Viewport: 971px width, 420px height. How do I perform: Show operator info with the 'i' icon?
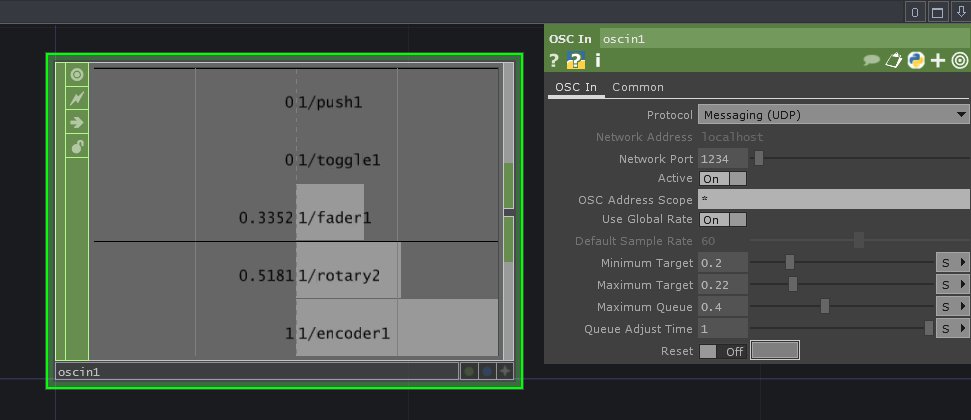[597, 61]
